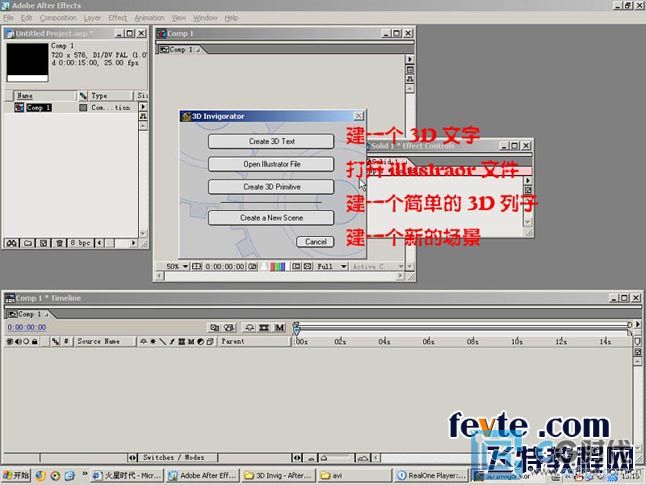Click the find binoculars icon in Project panel
The image size is (646, 485).
pyautogui.click(x=12, y=243)
